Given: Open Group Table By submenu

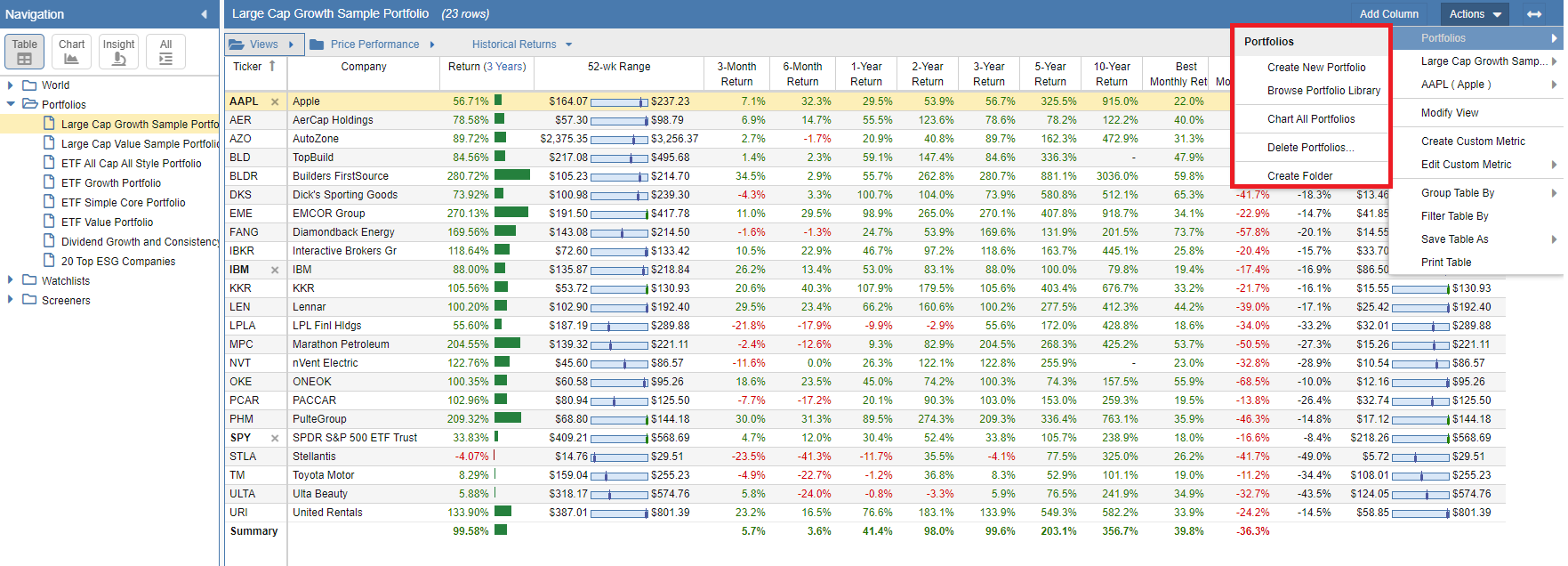Looking at the screenshot, I should (1477, 193).
